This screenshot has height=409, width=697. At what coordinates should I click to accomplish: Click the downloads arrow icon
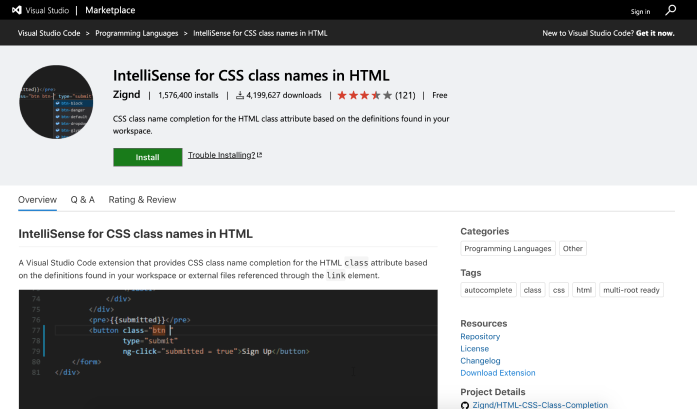coord(240,95)
